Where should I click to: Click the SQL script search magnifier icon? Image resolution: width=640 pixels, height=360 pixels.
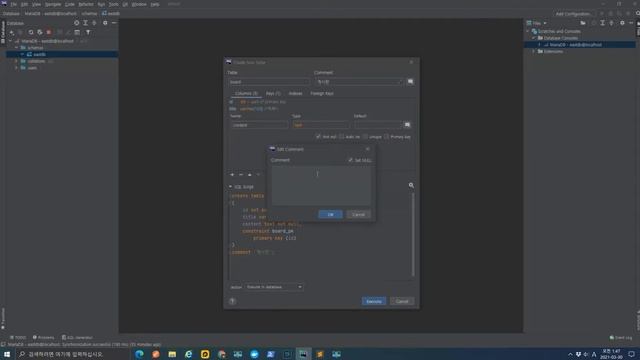click(x=411, y=185)
